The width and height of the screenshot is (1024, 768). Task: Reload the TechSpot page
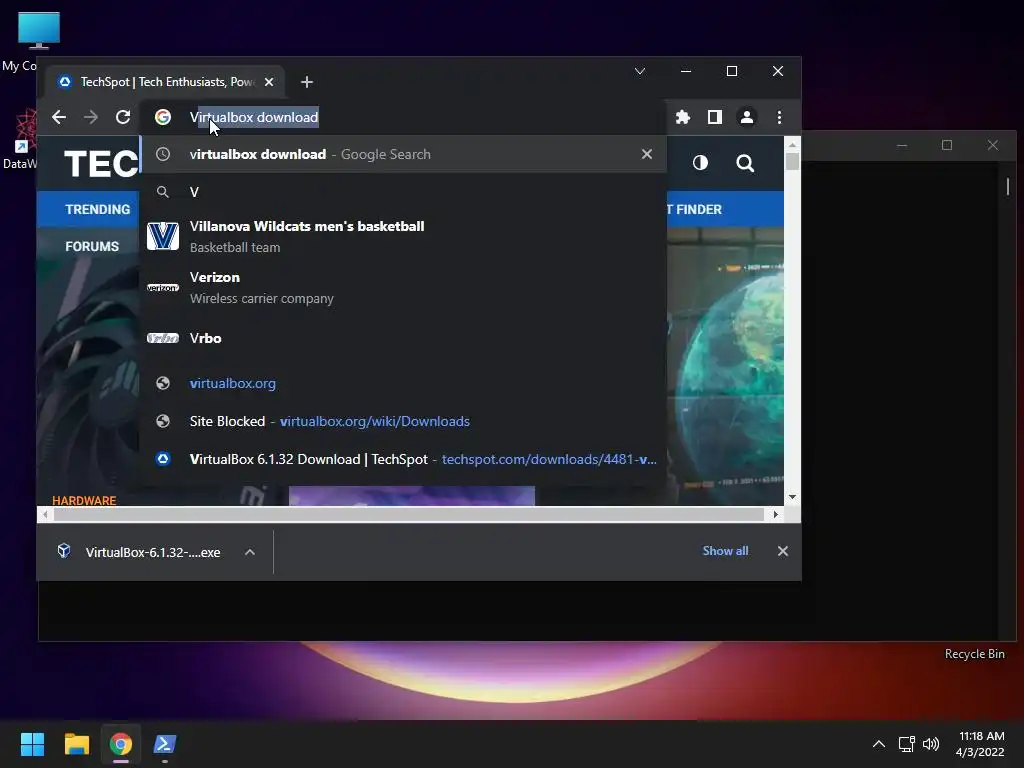pos(123,117)
